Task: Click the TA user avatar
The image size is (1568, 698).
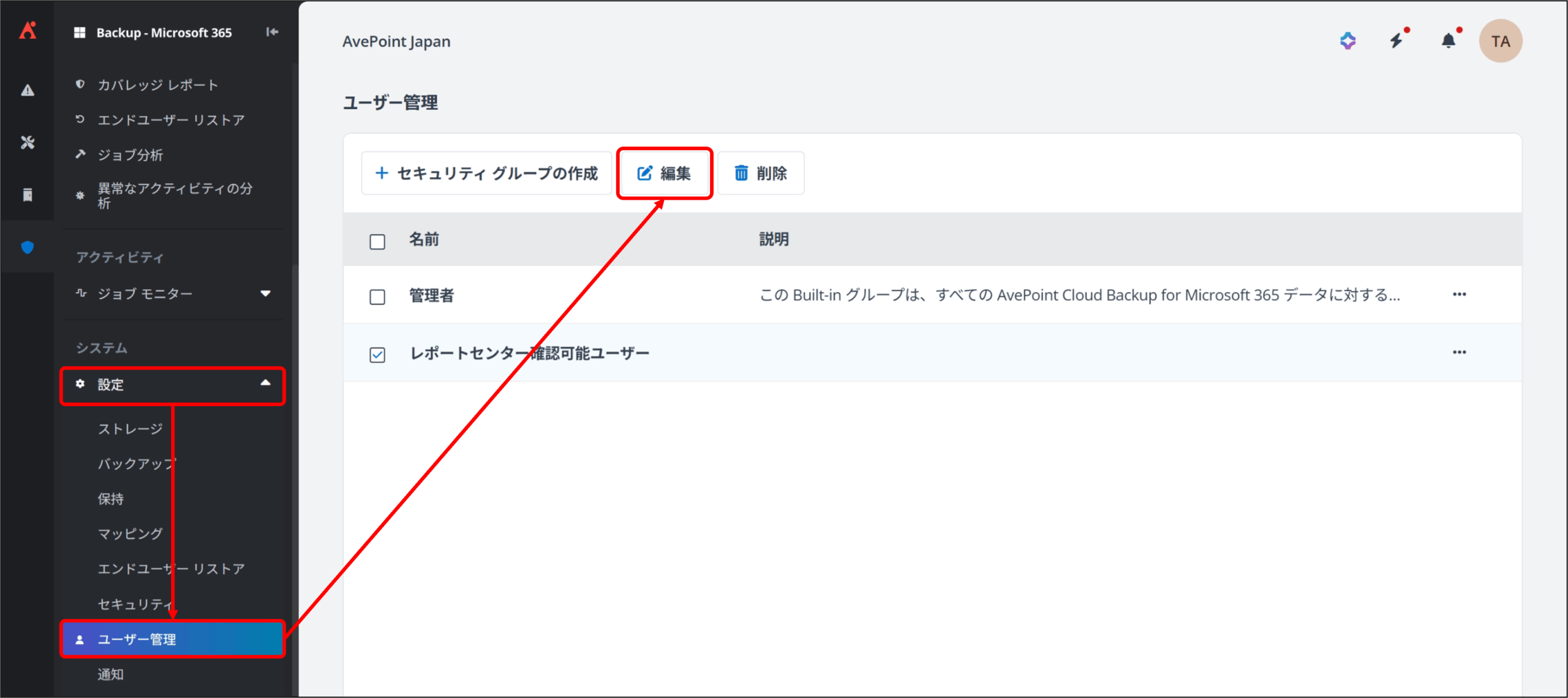Action: coord(1500,41)
